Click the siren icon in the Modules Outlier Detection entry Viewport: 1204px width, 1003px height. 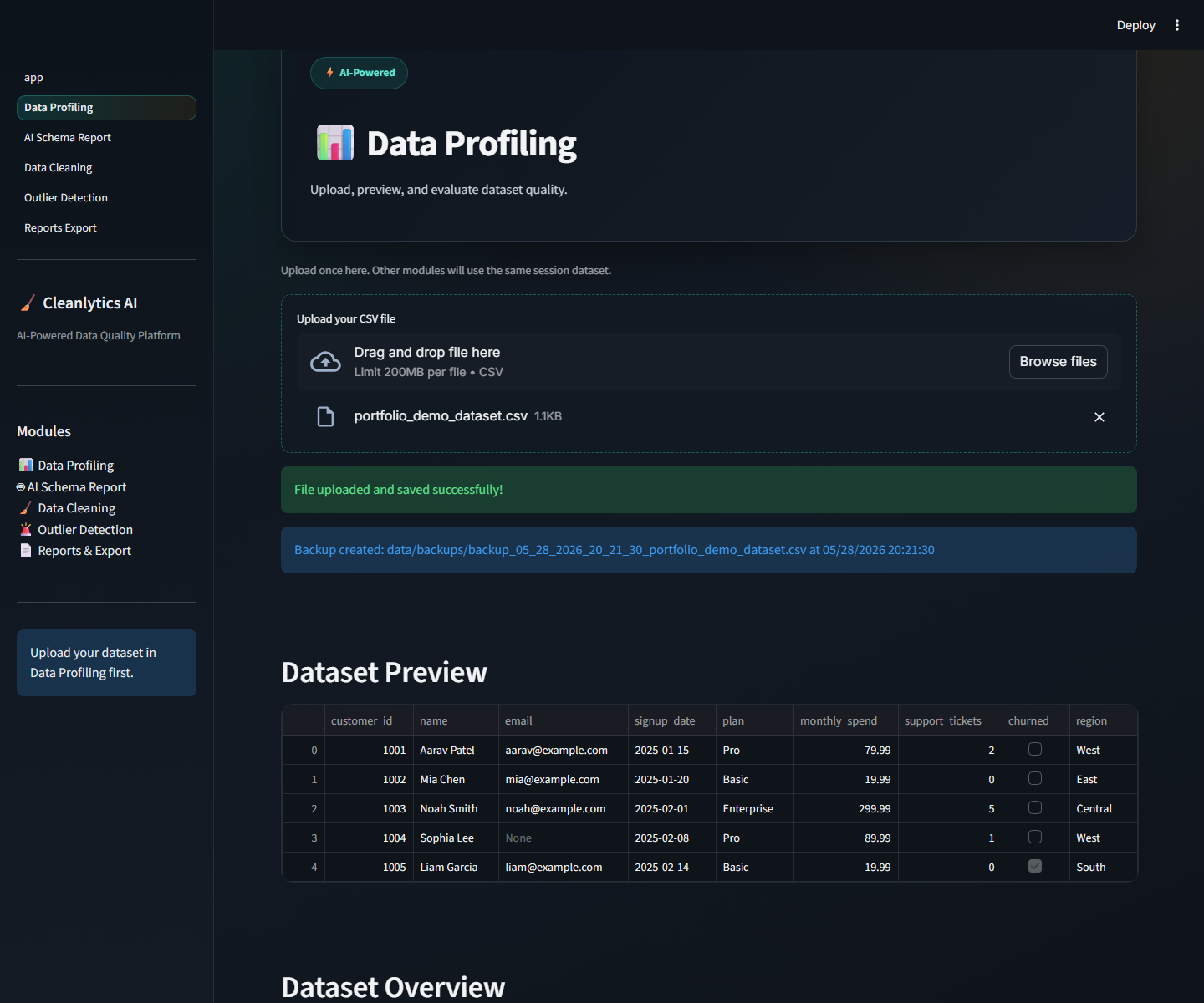click(26, 529)
